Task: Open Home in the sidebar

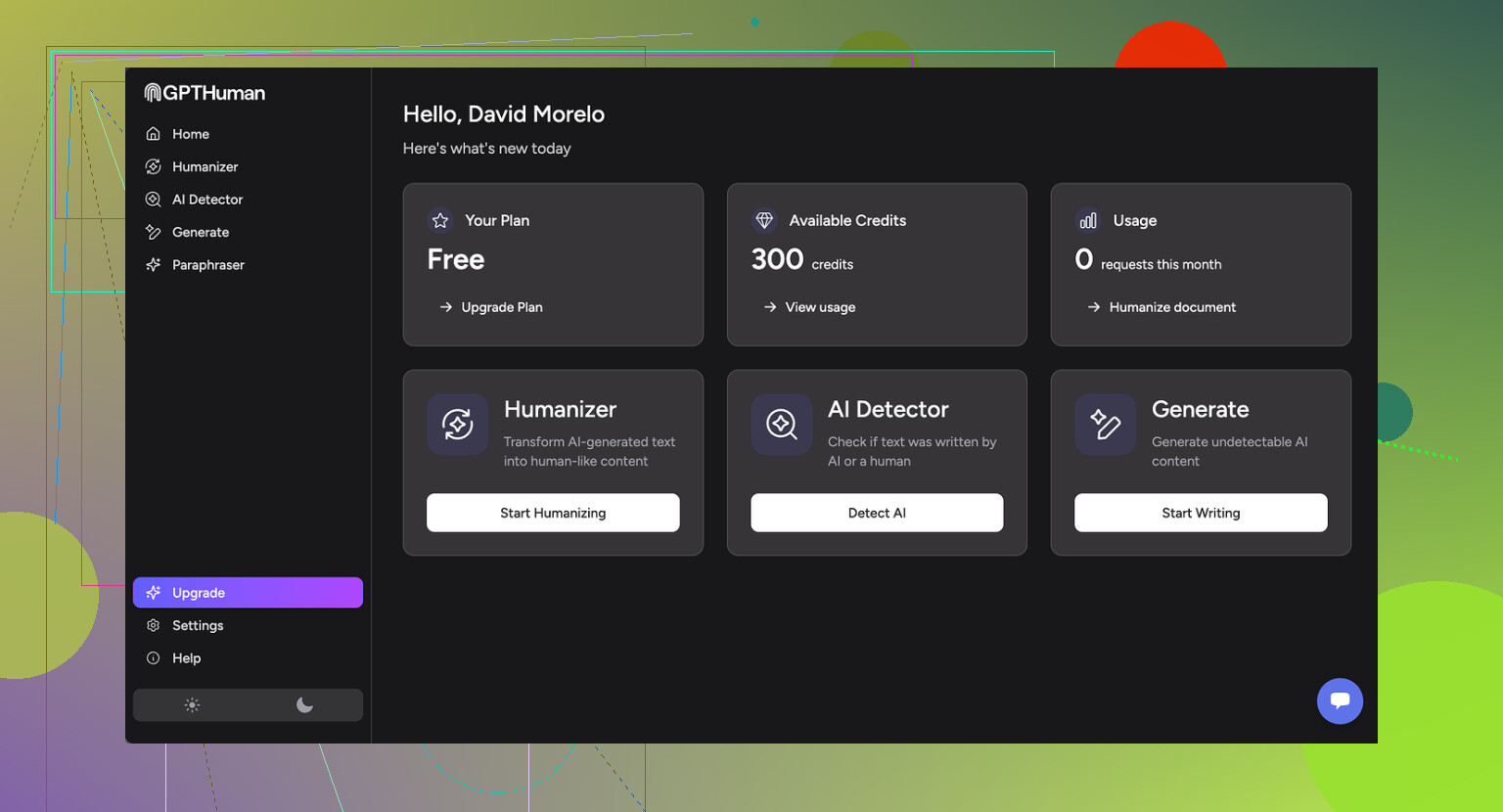Action: [190, 134]
